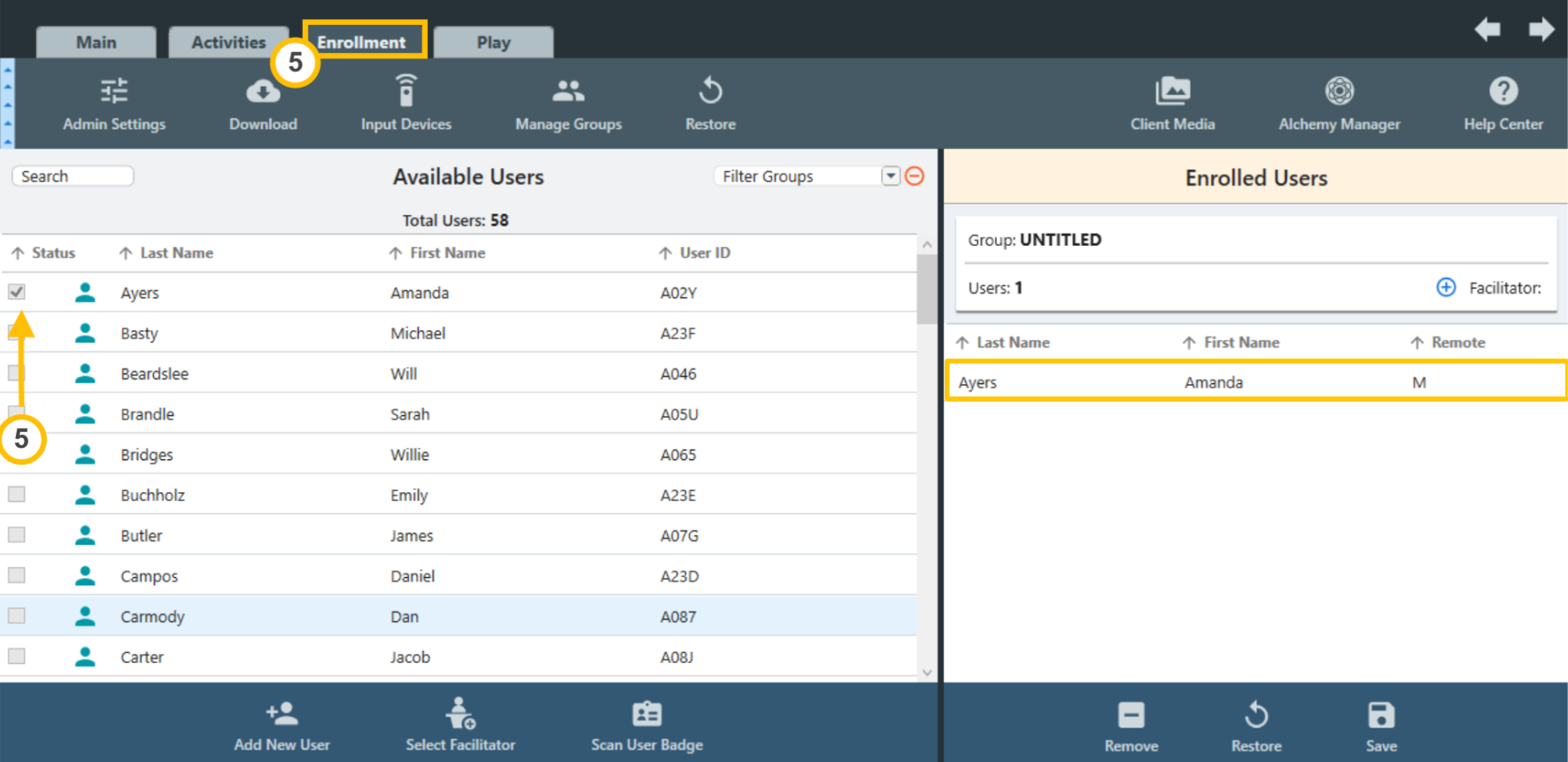1568x762 pixels.
Task: Save the enrolled users group
Action: point(1380,726)
